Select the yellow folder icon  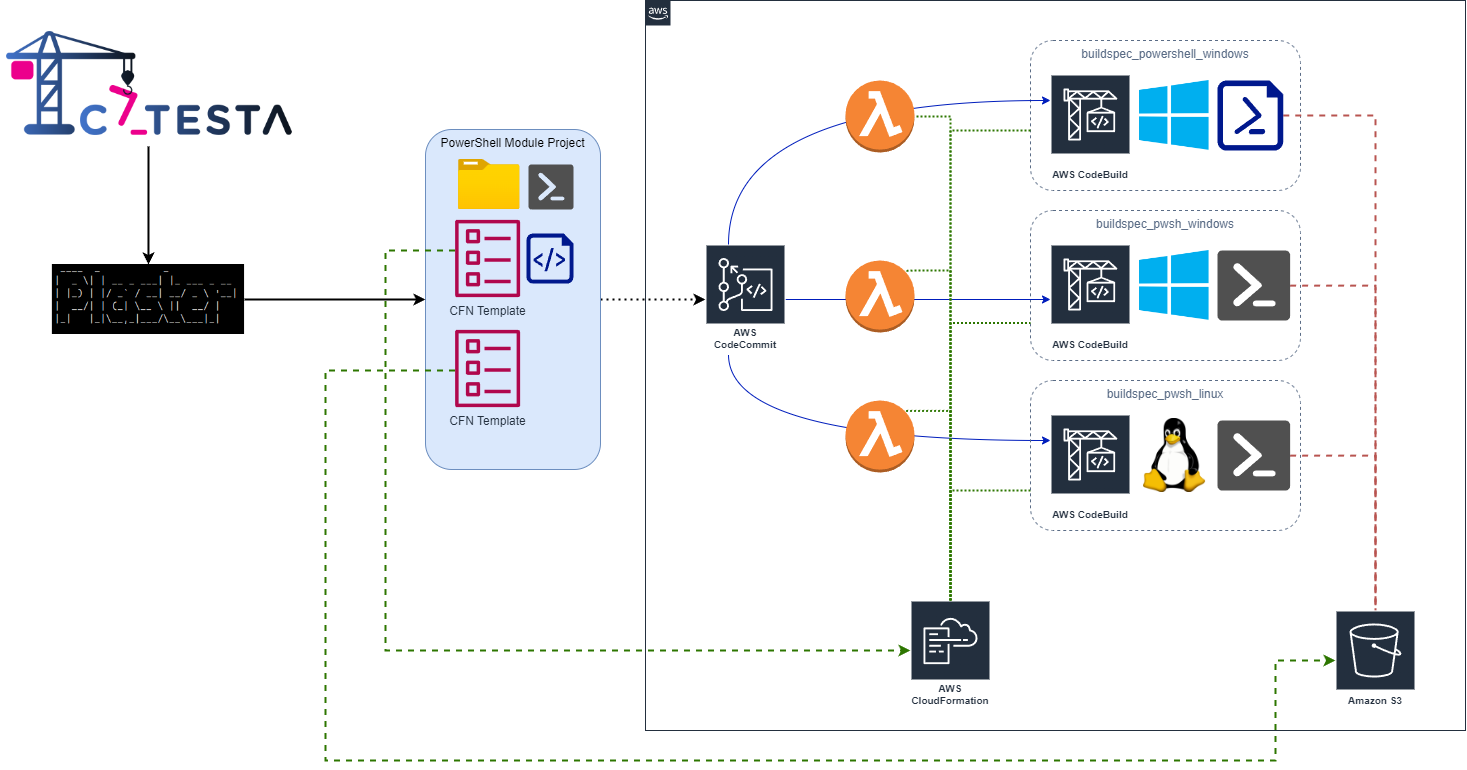[488, 184]
